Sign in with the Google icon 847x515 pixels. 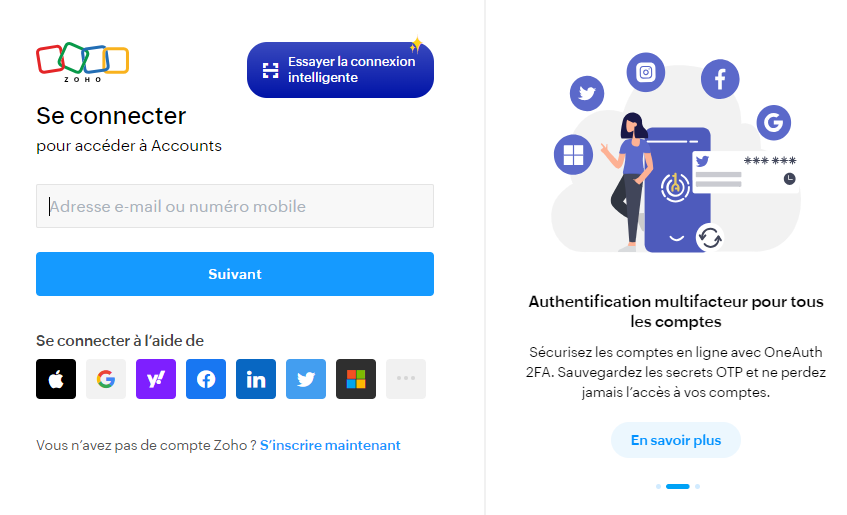(x=106, y=379)
